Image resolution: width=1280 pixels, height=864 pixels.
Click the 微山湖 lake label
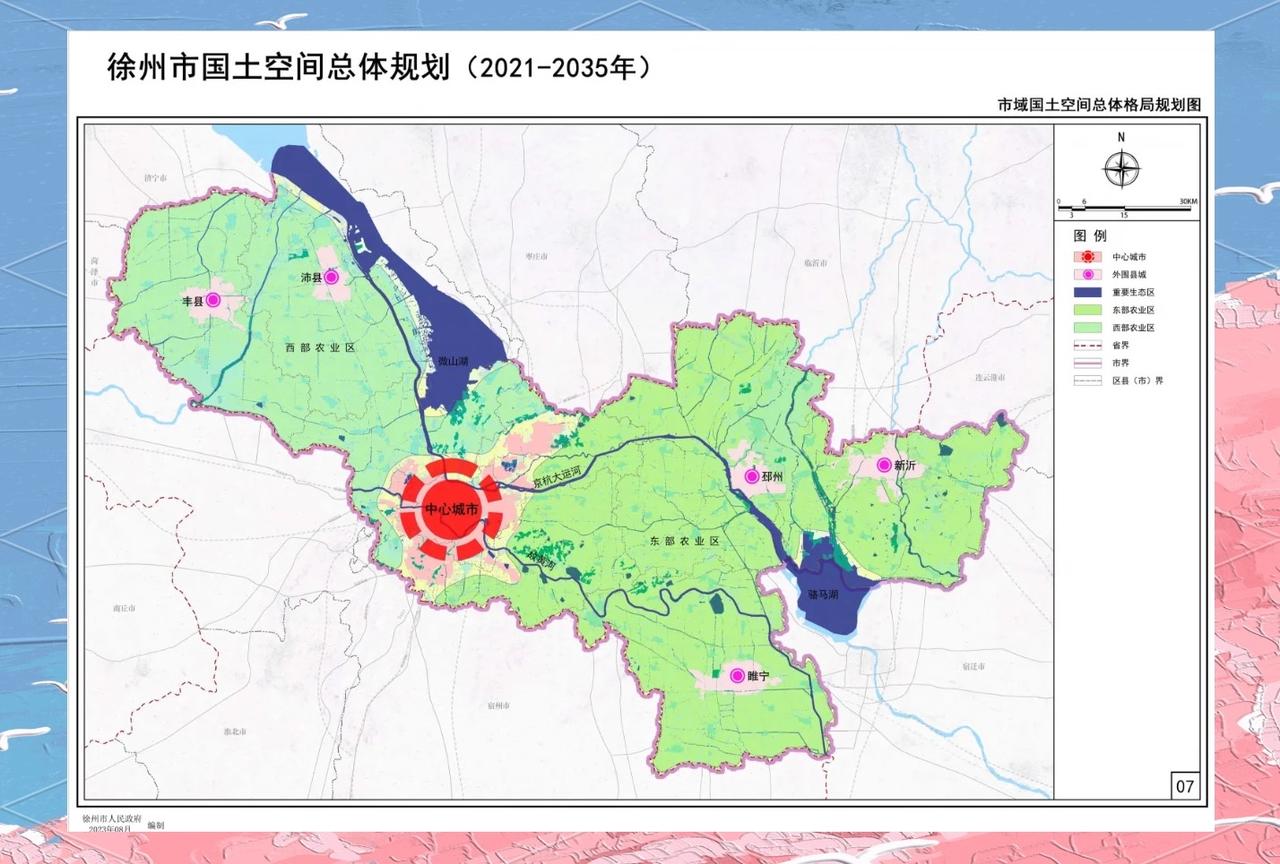(x=453, y=361)
